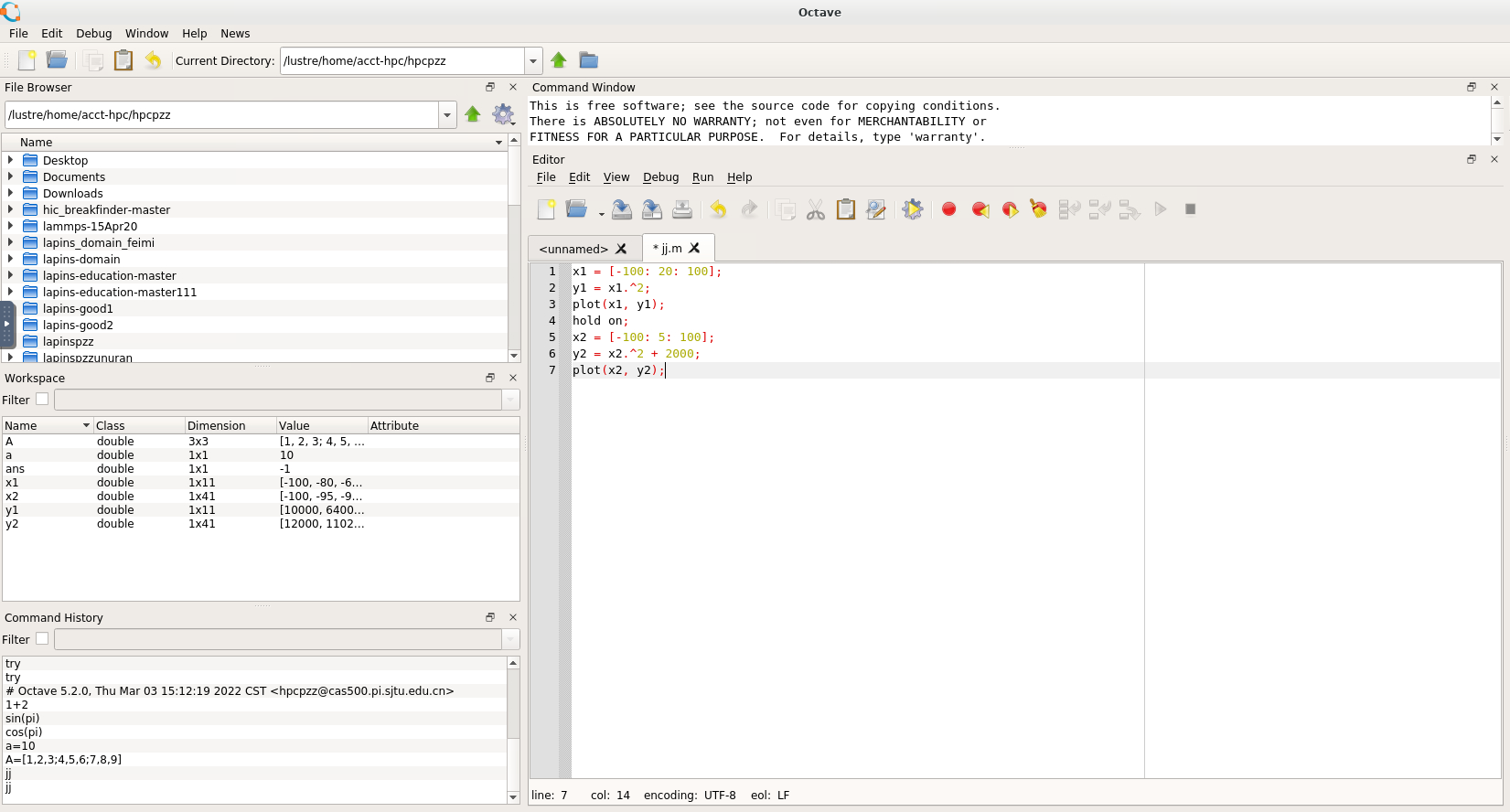This screenshot has height=812, width=1510.
Task: Expand the lammps-15Apr20 folder
Action: coord(10,226)
